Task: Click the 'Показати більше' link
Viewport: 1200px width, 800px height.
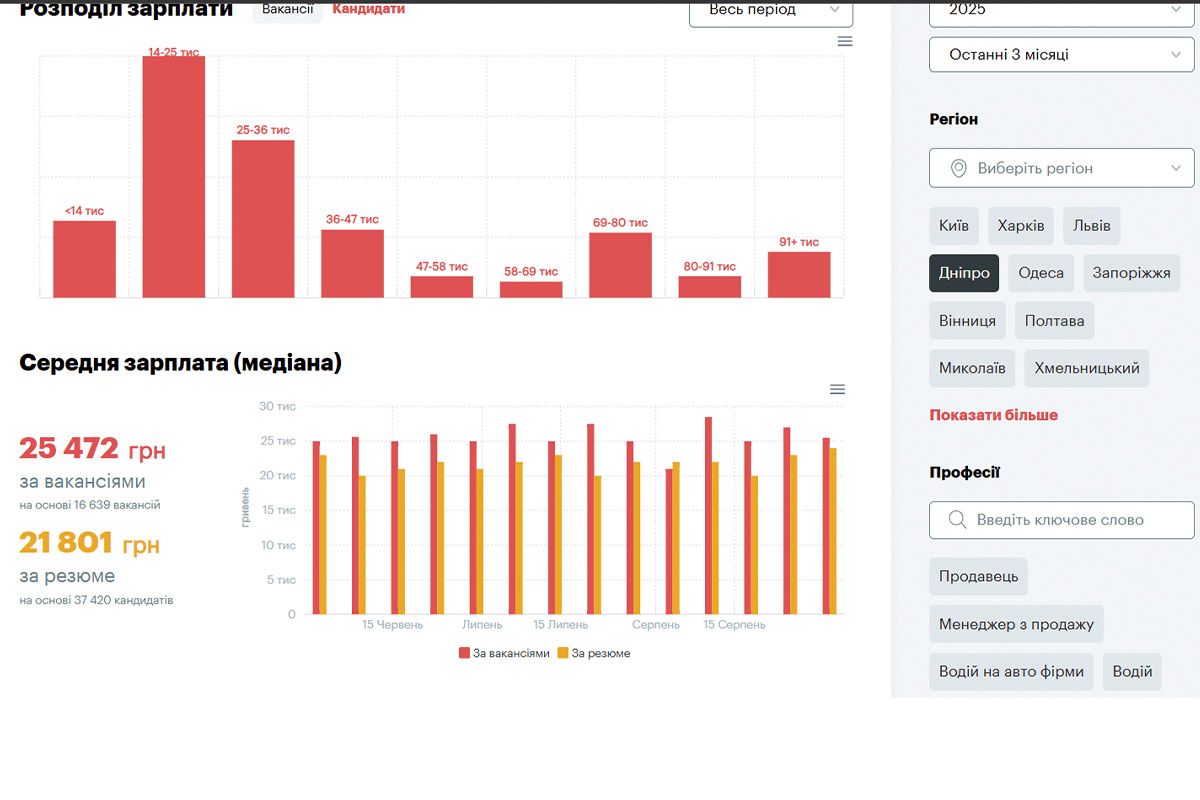Action: pos(993,415)
